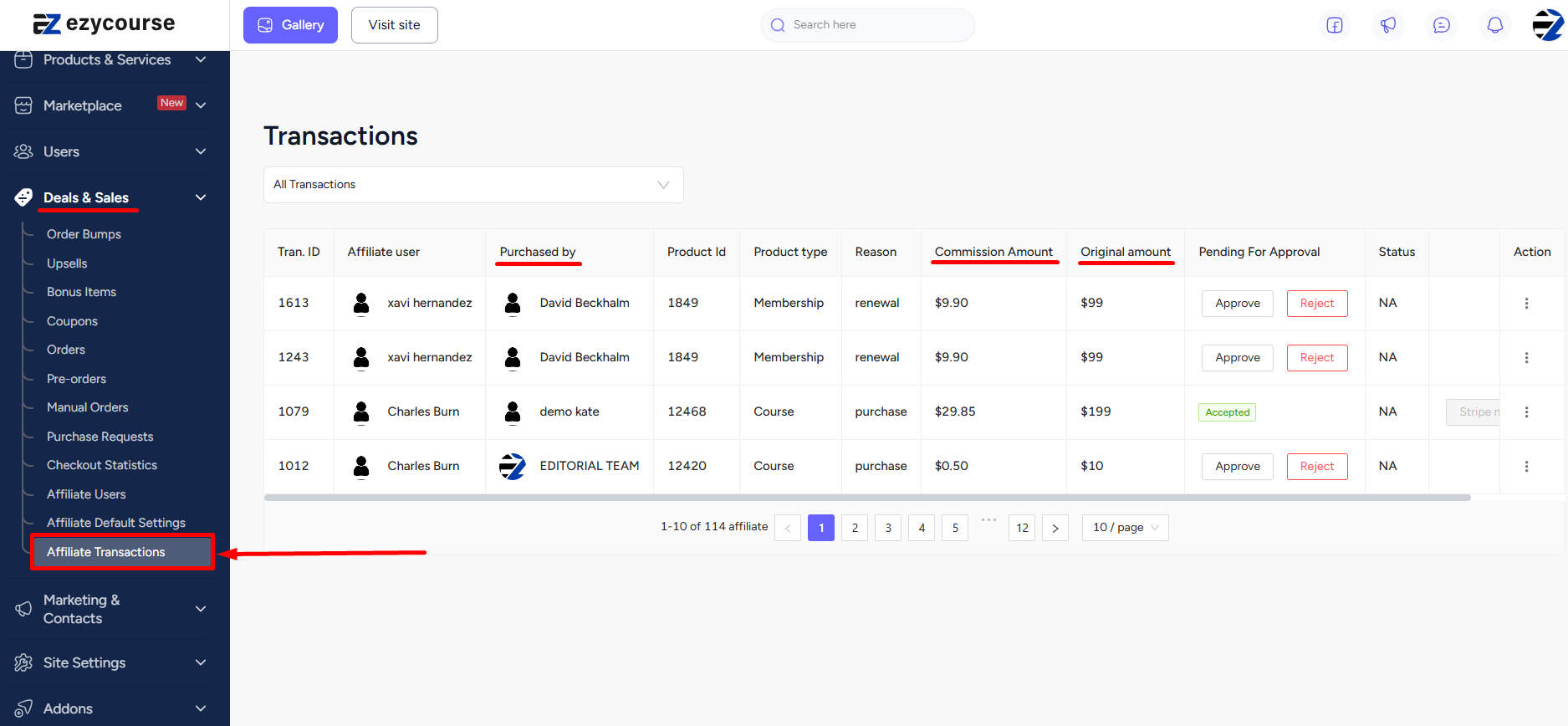Click xavi hernandez avatar in row 1613
The image size is (1568, 726).
pos(361,304)
